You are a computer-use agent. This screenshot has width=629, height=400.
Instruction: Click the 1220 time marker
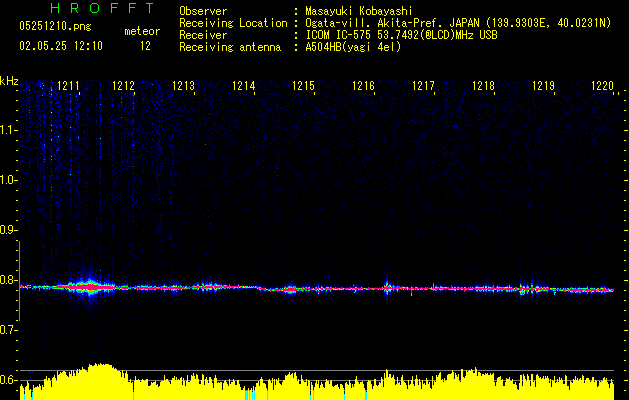click(603, 86)
